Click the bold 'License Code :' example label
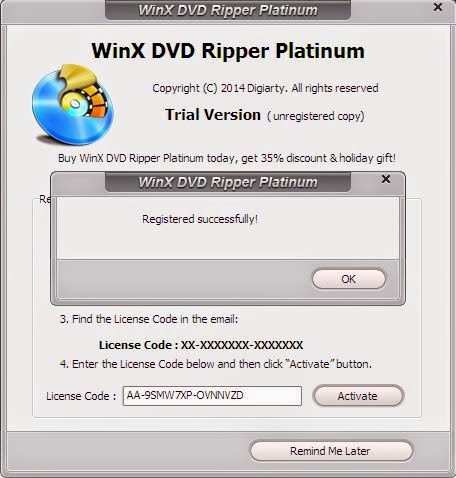 (x=138, y=345)
